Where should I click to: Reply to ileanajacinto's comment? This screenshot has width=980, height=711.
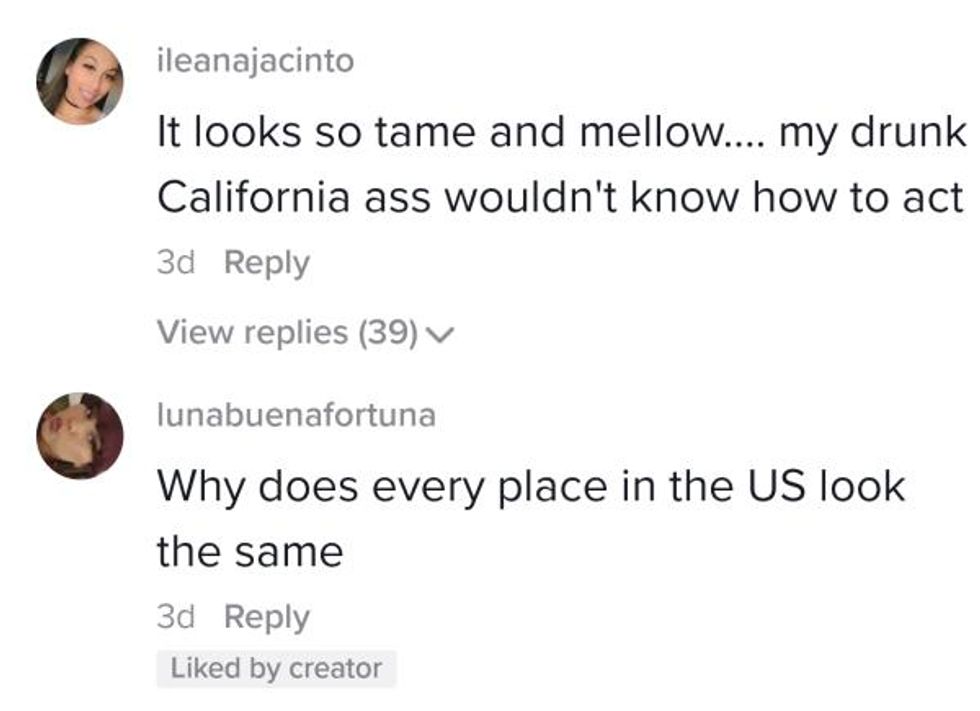267,263
